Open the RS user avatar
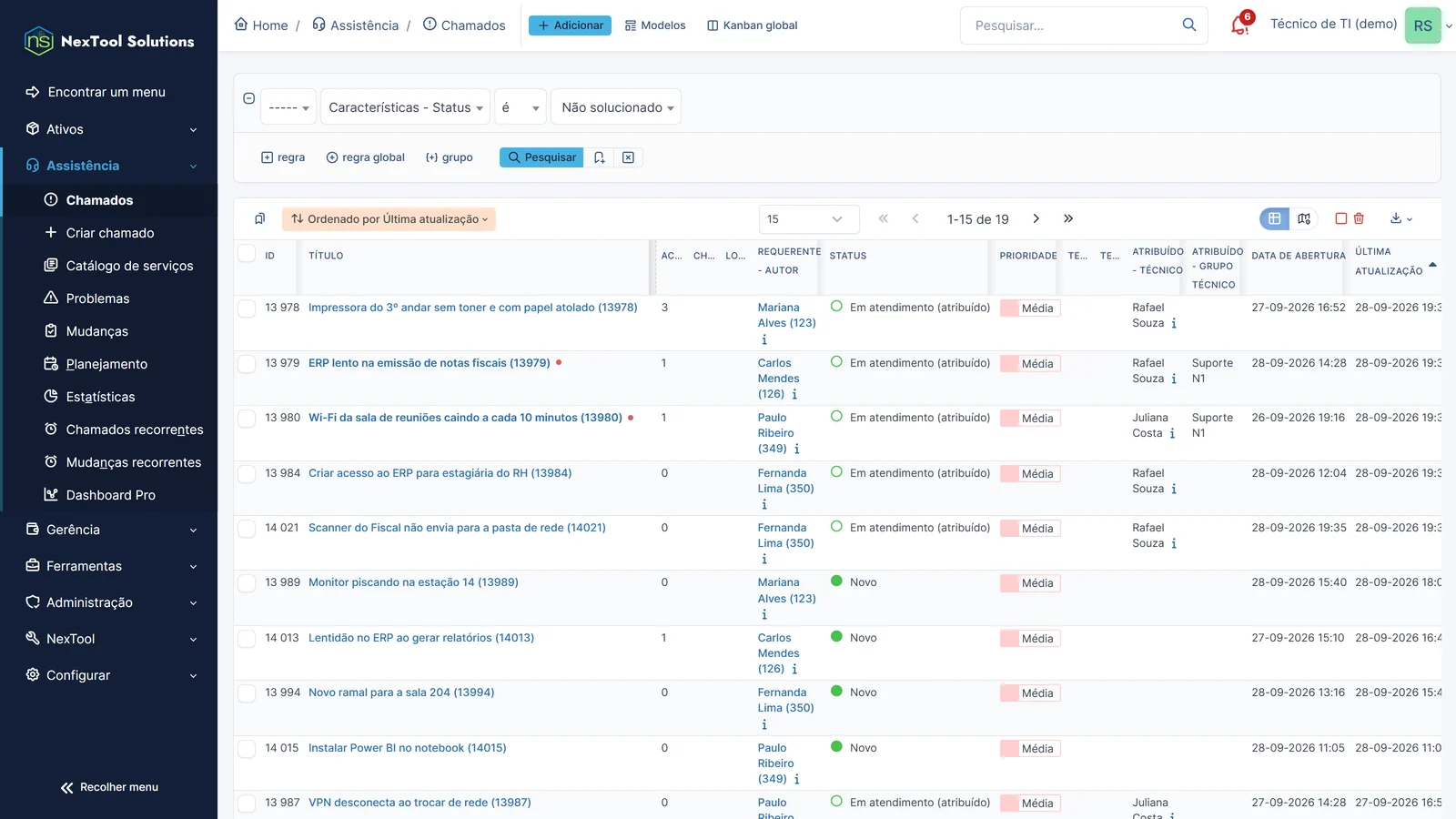The image size is (1456, 819). tap(1422, 25)
